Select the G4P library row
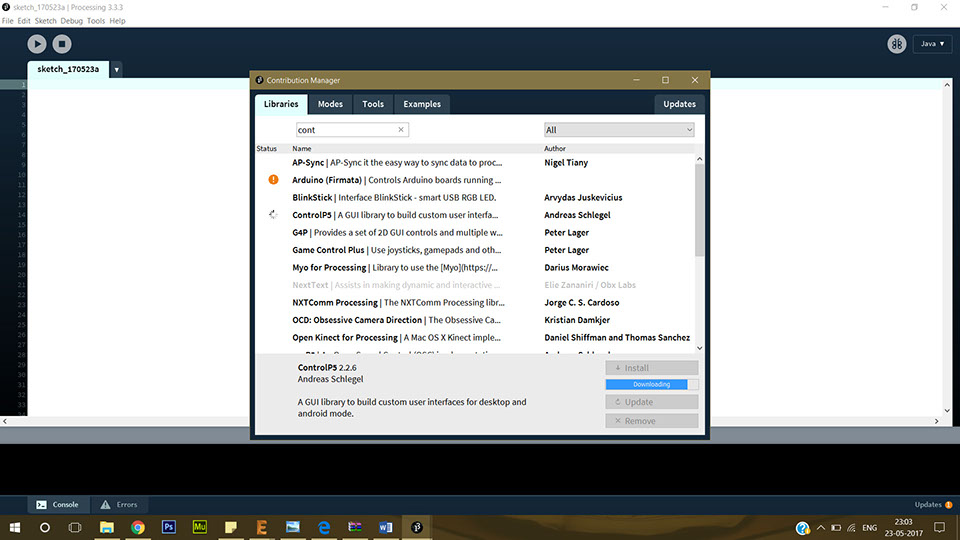Screen dimensions: 960x540 pos(475,233)
